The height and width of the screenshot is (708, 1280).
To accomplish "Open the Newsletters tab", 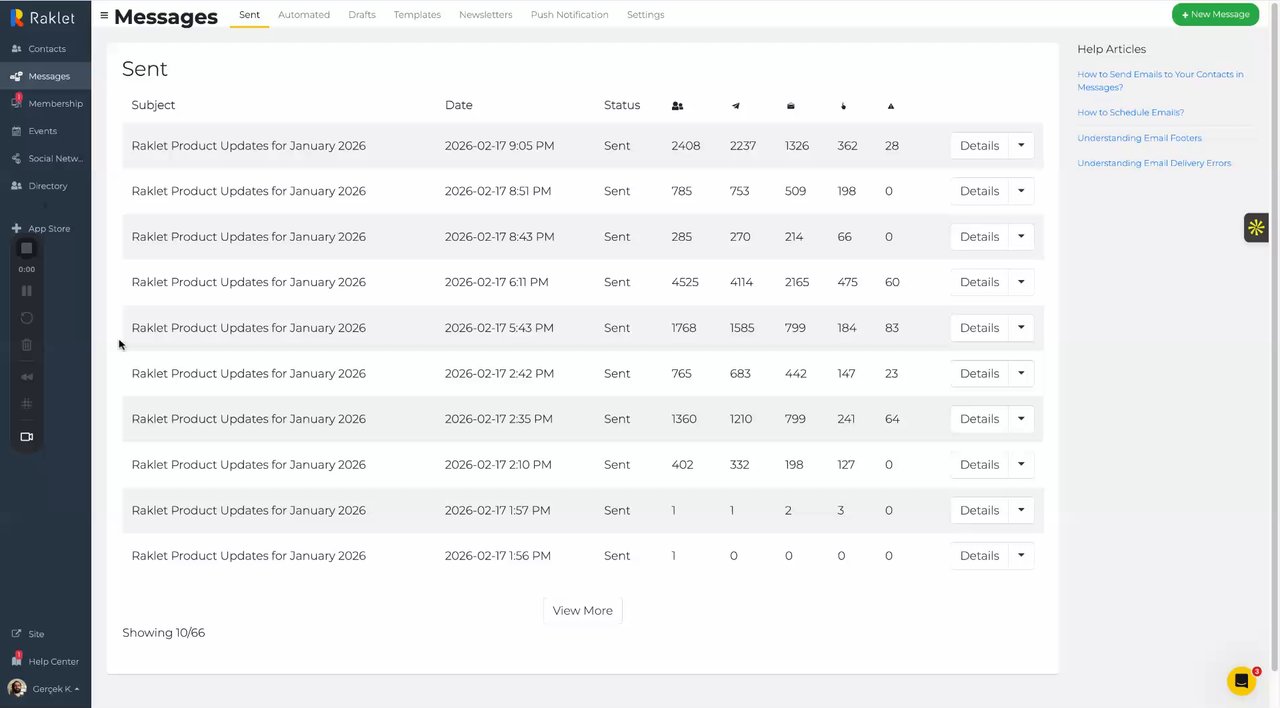I will tap(485, 15).
